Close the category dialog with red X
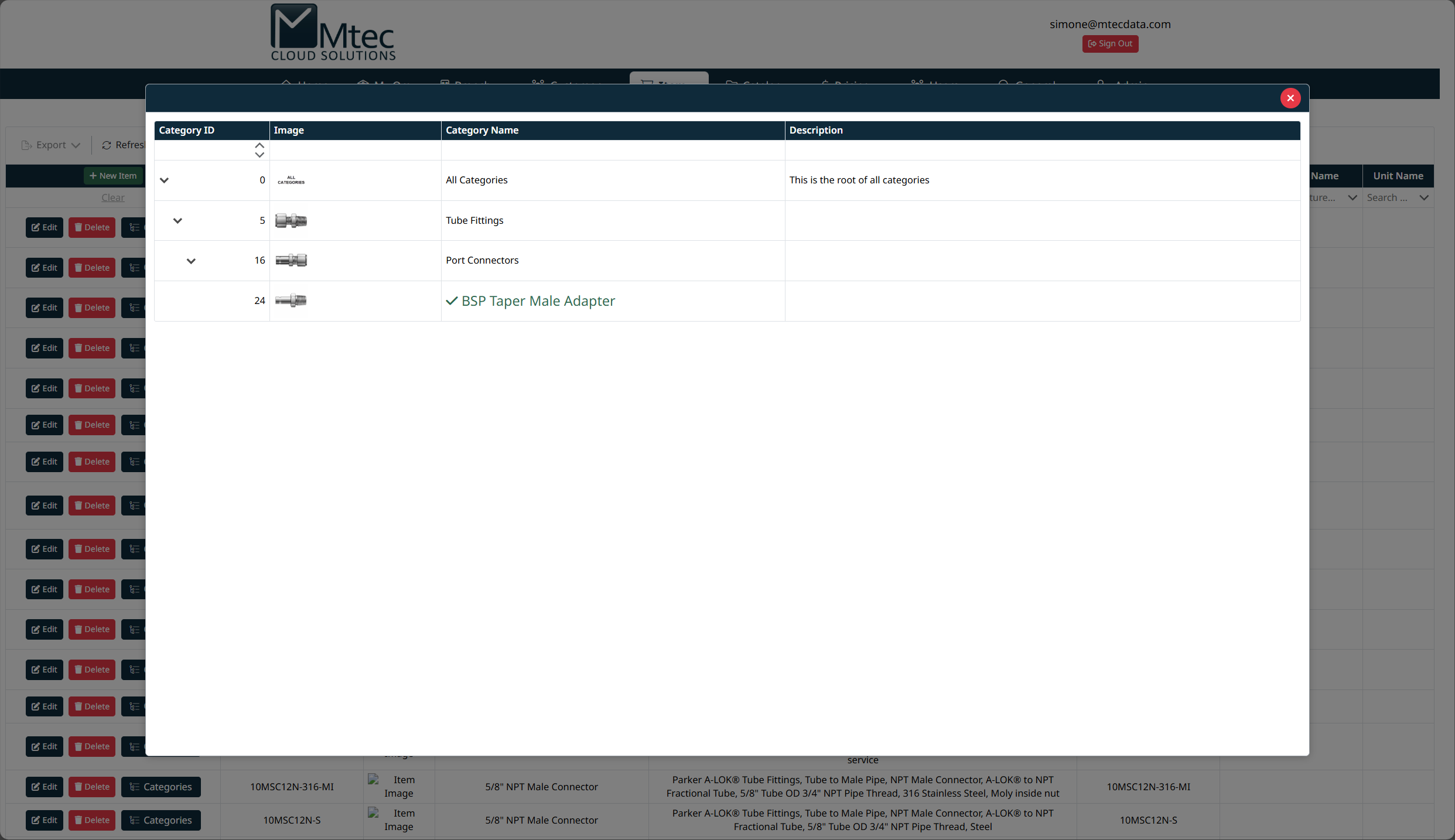Viewport: 1455px width, 840px height. 1290,98
